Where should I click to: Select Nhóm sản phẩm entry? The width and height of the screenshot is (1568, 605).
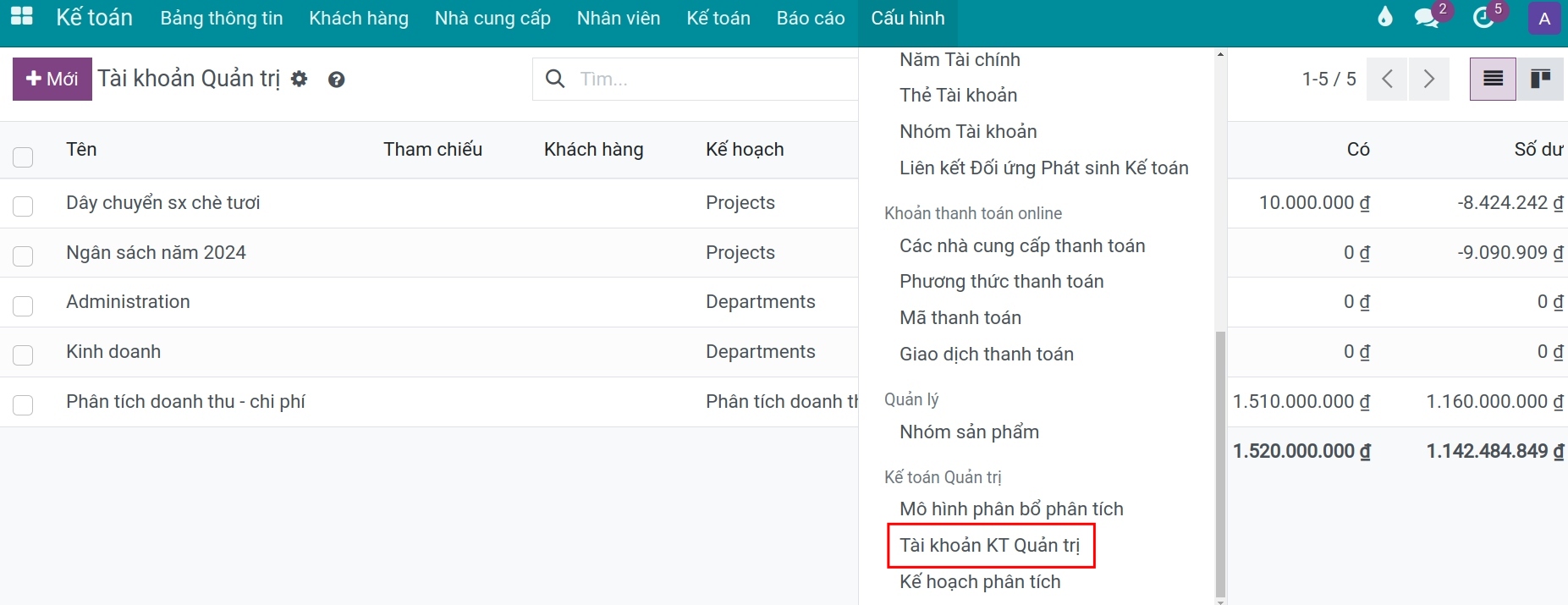coord(969,432)
